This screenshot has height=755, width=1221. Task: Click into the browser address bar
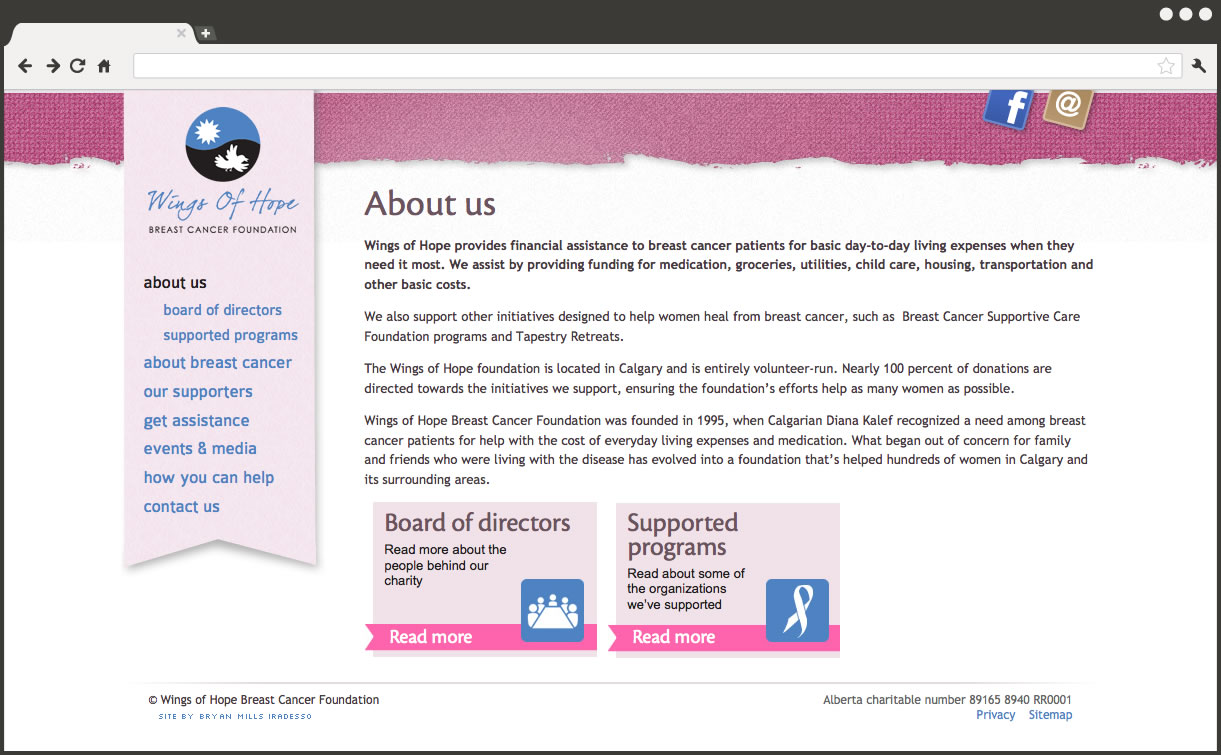(640, 66)
